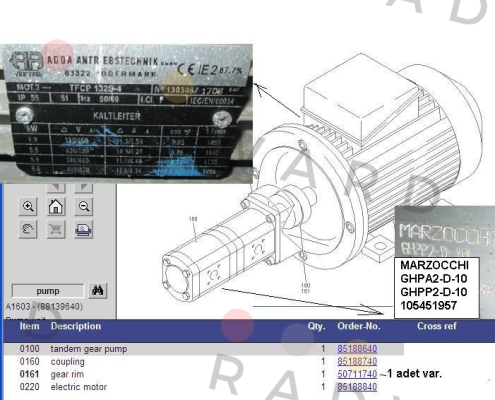Click the 'Qty.' column header

(316, 326)
